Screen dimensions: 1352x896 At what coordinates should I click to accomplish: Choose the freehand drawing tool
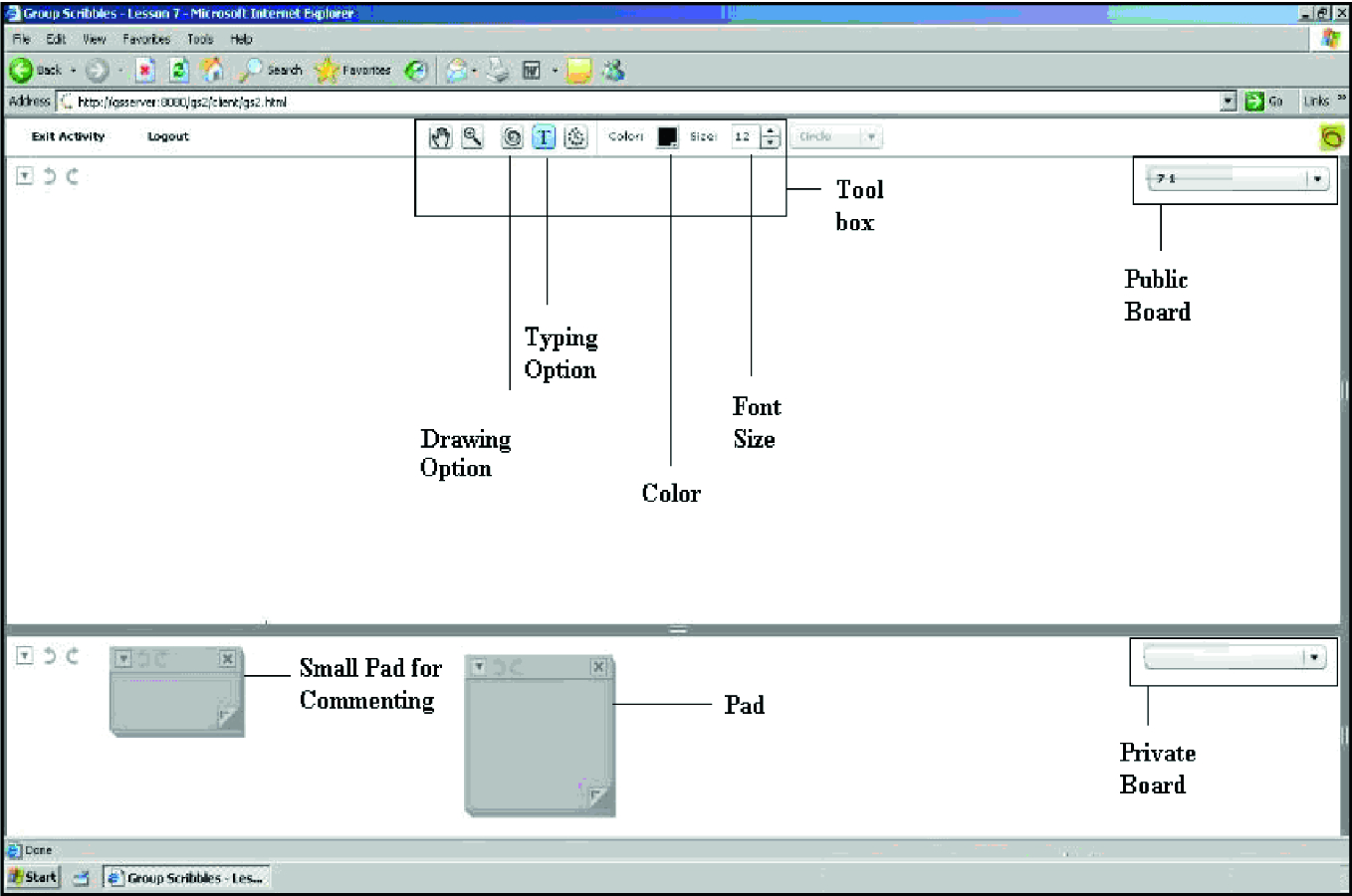click(x=512, y=137)
